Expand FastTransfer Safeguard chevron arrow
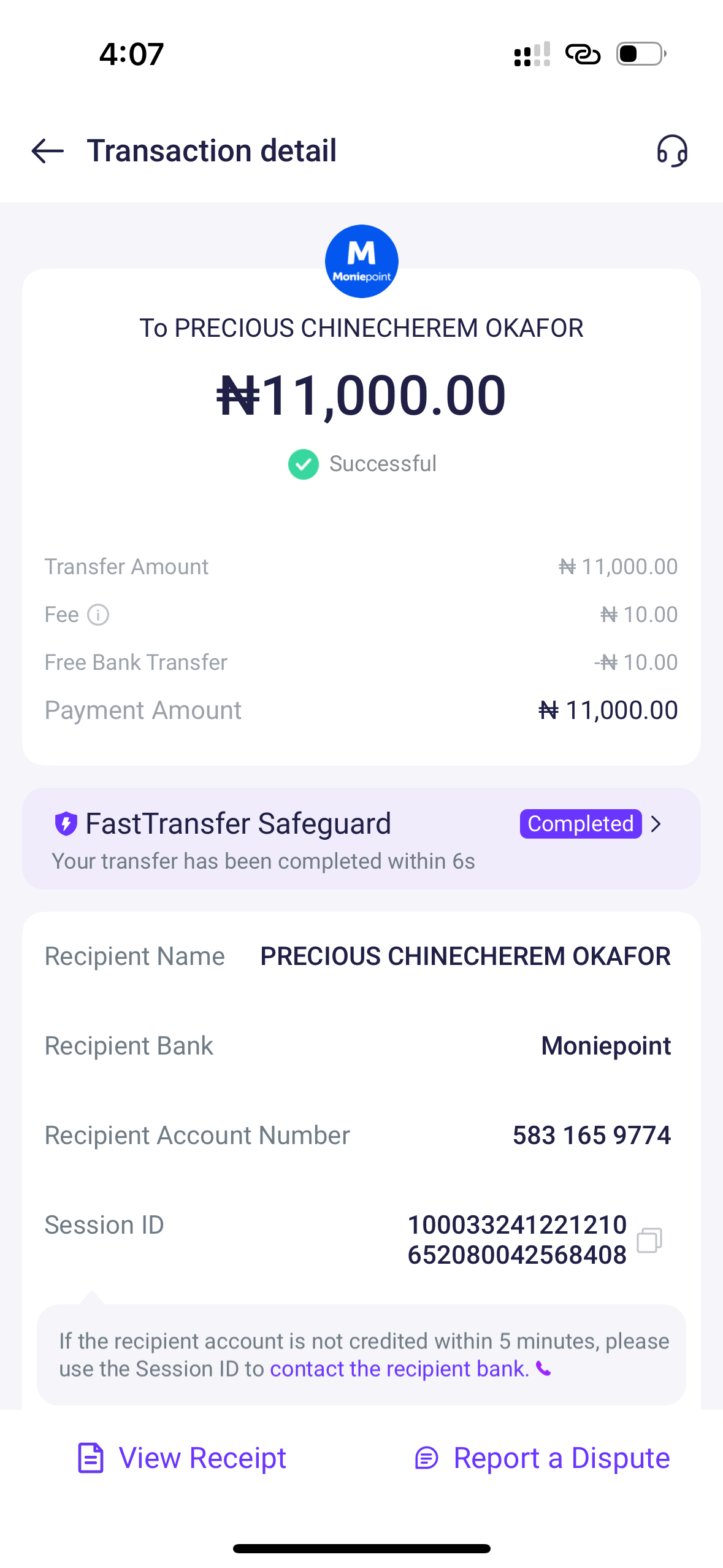723x1568 pixels. pyautogui.click(x=656, y=823)
